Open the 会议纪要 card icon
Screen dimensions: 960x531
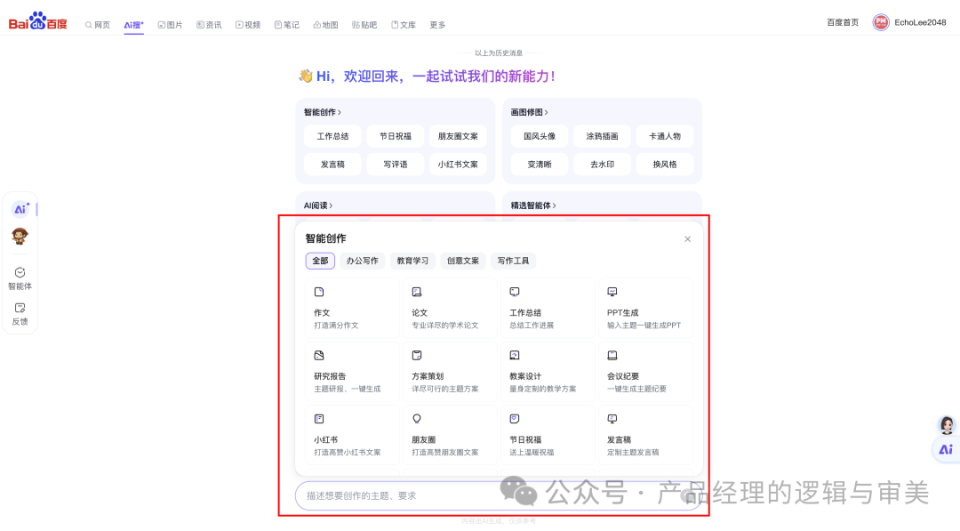612,355
